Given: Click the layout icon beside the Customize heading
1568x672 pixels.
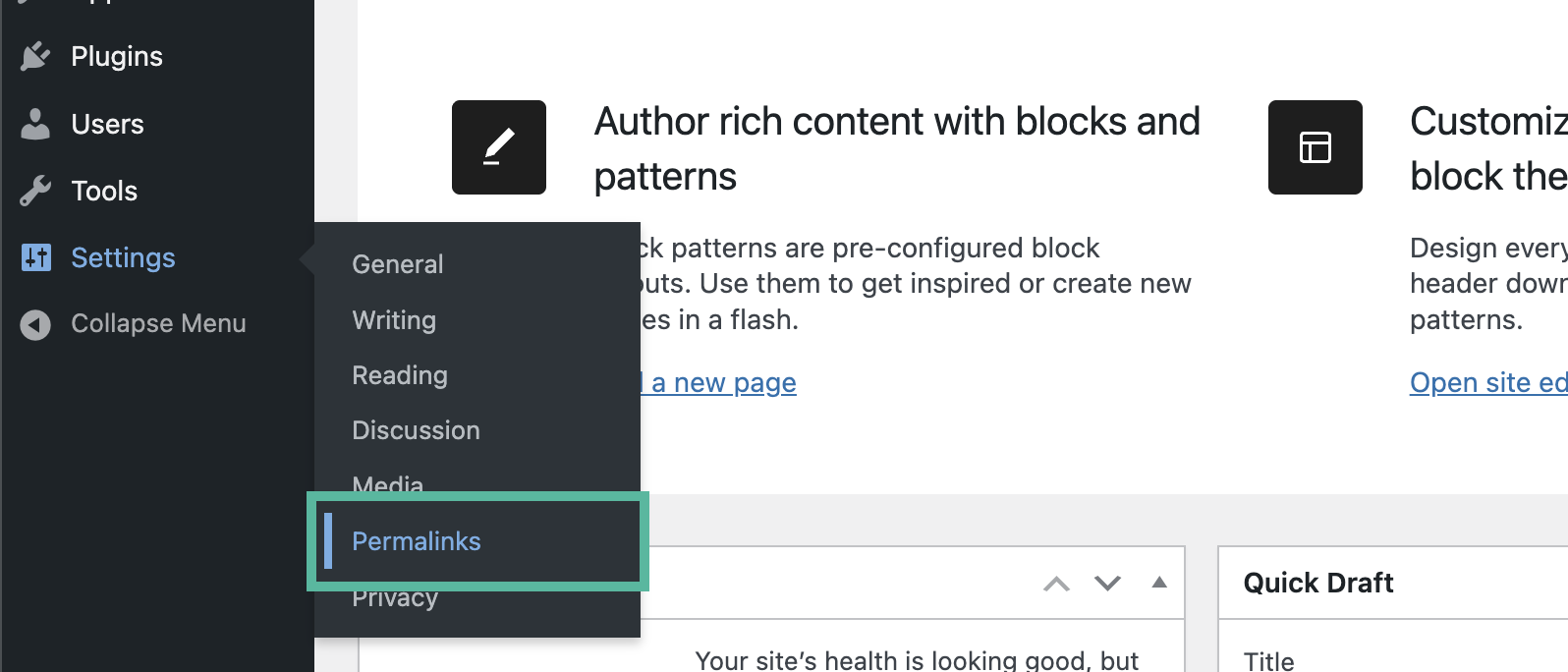Looking at the screenshot, I should click(1315, 147).
